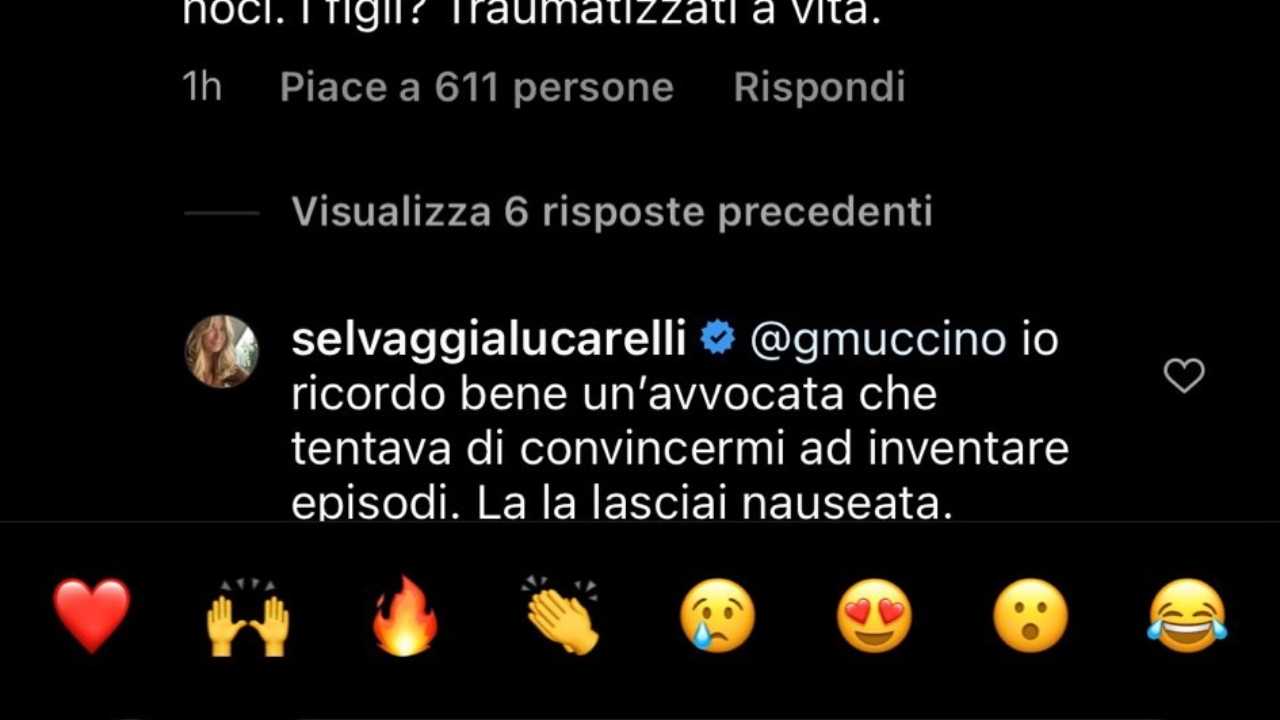Choose the tears of joy emoji
This screenshot has height=720, width=1280.
tap(1187, 615)
